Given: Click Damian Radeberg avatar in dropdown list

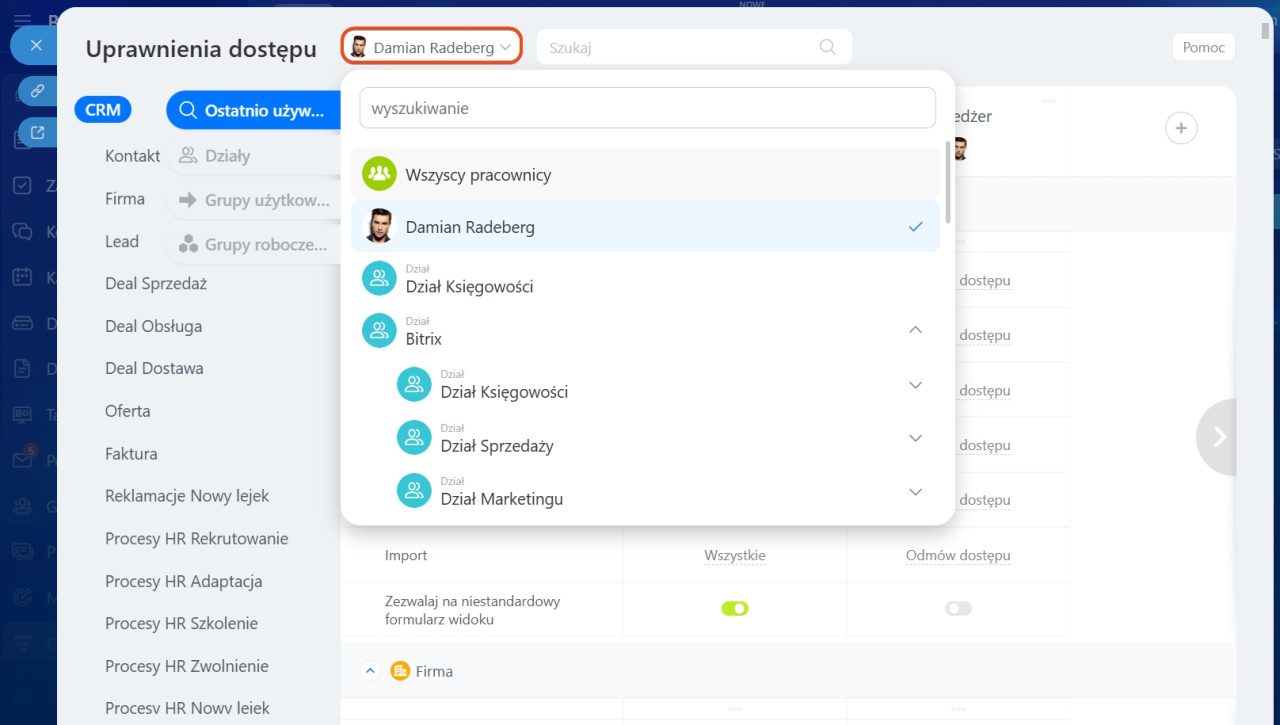Looking at the screenshot, I should pos(379,227).
